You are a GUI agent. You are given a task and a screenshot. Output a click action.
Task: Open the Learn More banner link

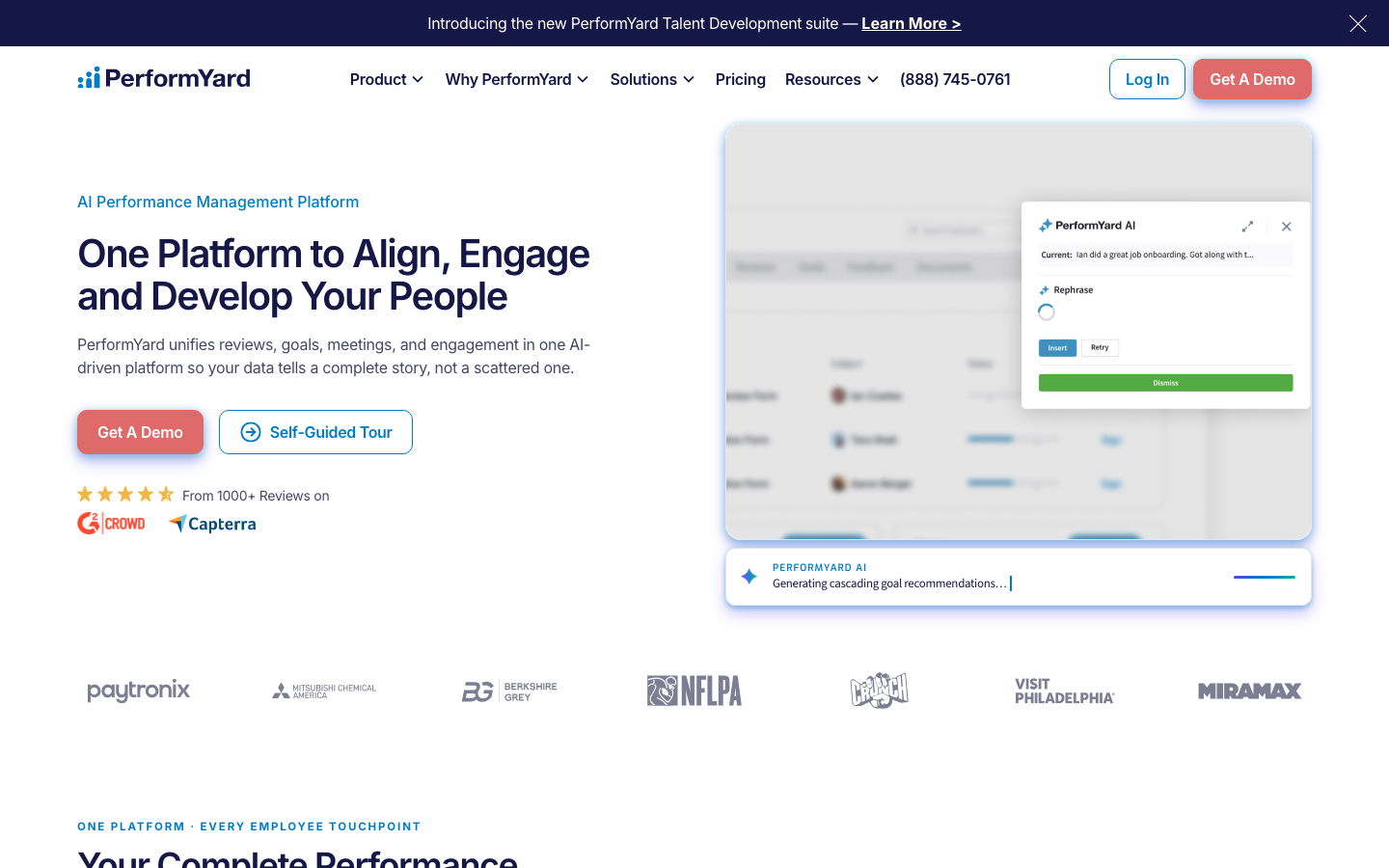911,23
